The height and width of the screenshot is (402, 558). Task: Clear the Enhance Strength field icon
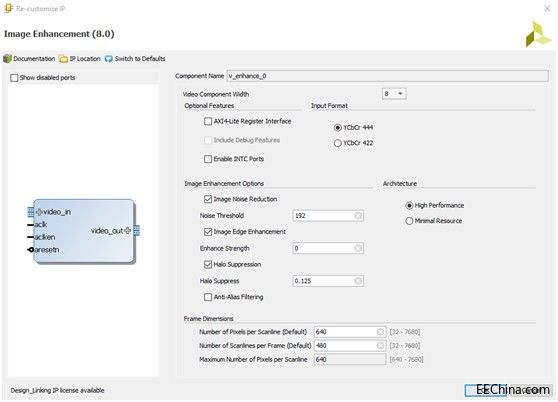(358, 248)
